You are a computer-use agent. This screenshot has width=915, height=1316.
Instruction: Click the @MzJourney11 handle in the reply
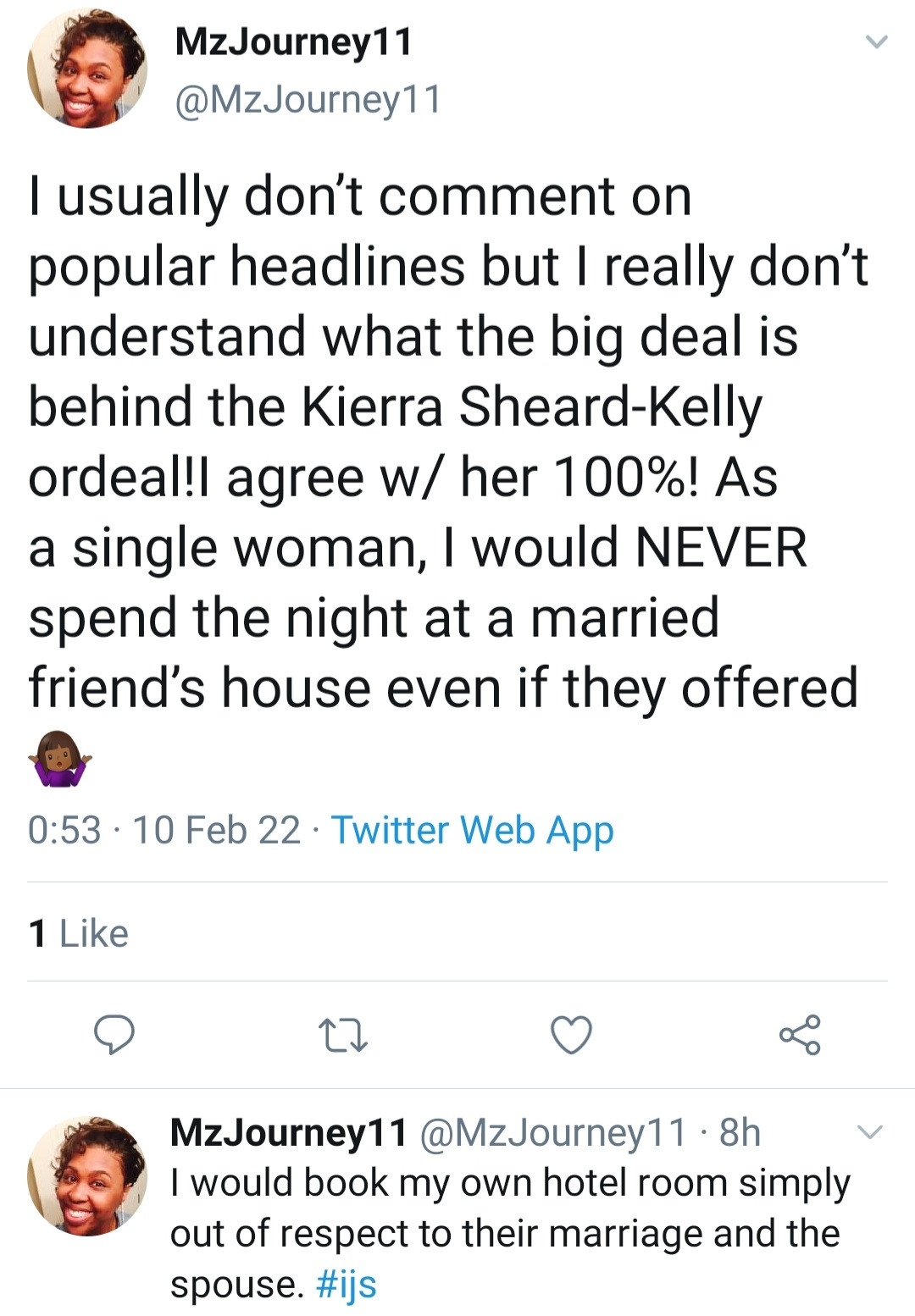coord(552,1132)
